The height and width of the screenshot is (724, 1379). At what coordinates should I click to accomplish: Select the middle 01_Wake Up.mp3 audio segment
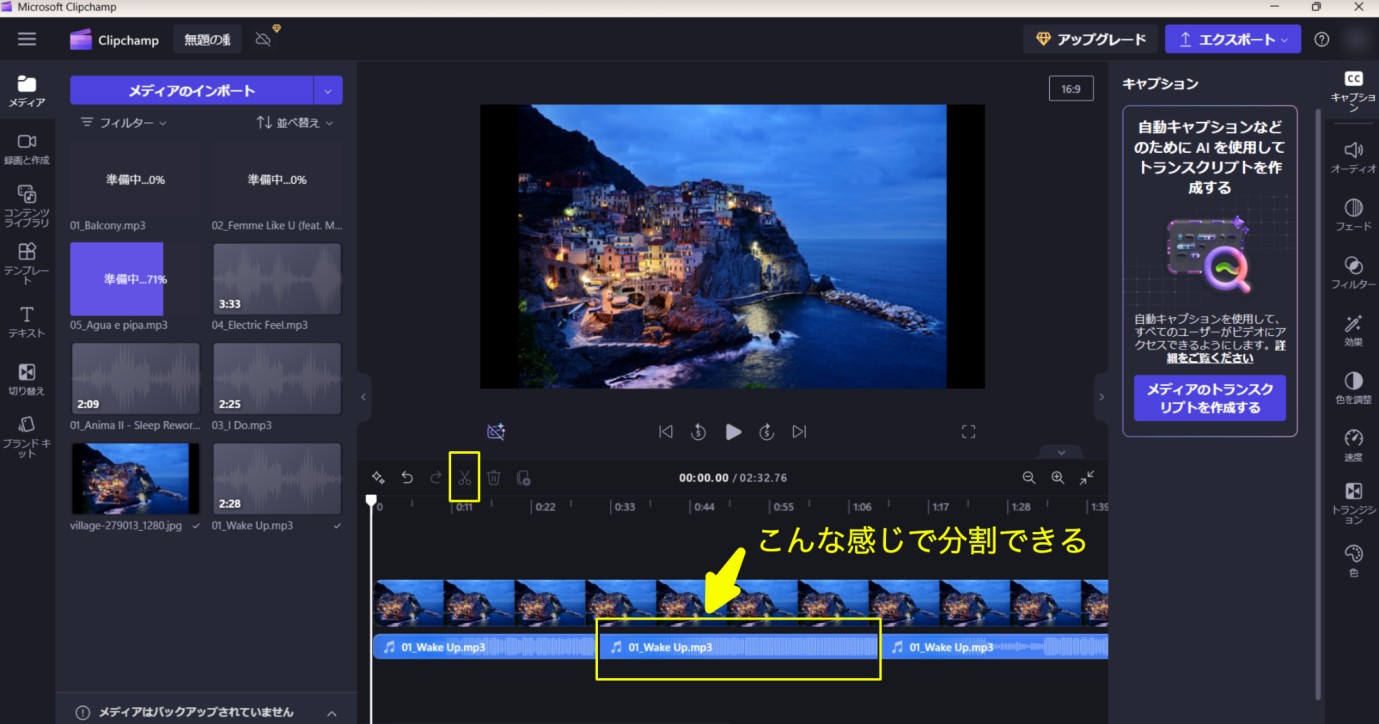click(x=740, y=647)
